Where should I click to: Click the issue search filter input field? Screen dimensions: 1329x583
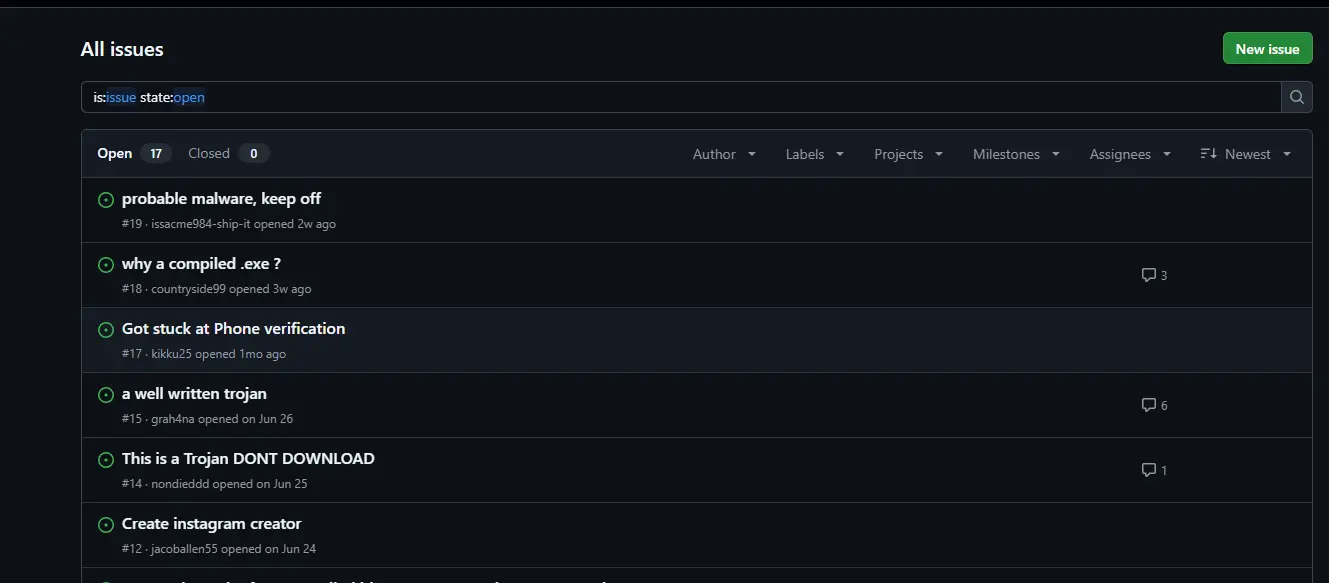pyautogui.click(x=681, y=97)
